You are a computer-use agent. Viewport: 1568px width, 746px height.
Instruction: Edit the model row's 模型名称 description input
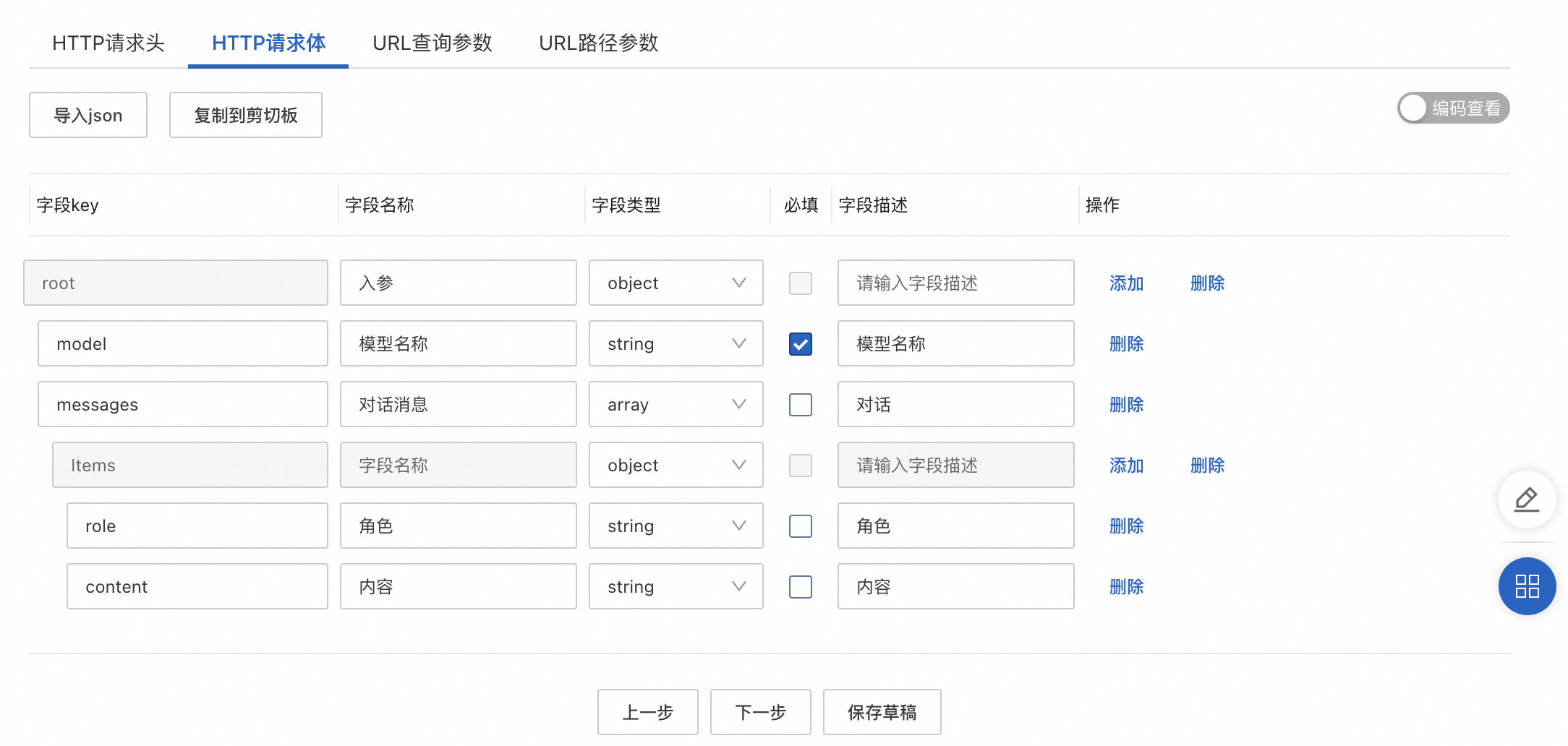coord(956,343)
